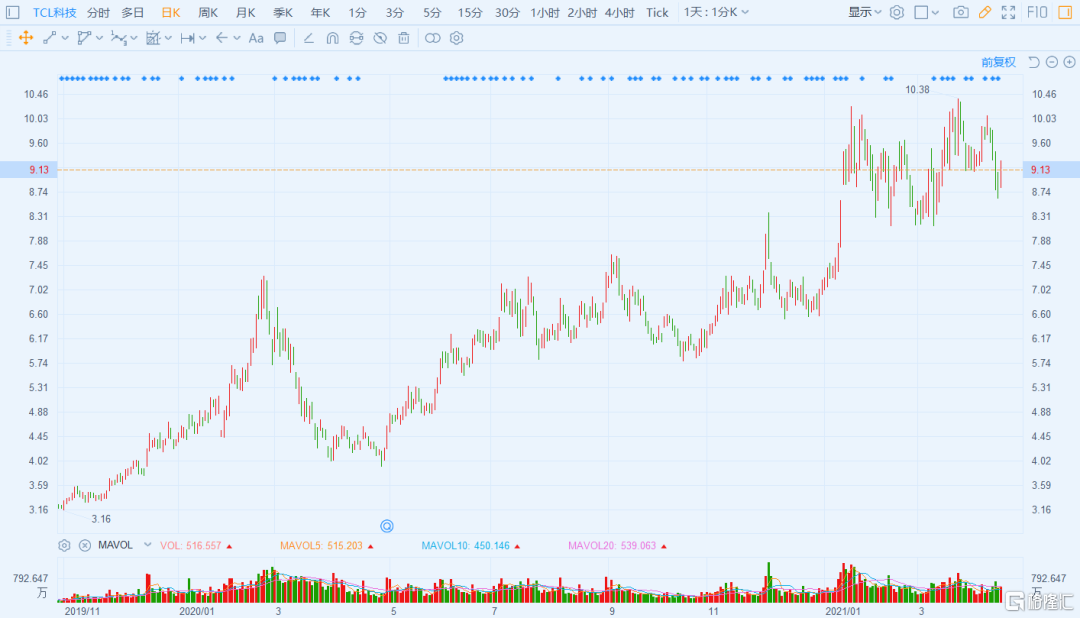1080x618 pixels.
Task: Remove the MAVOL indicator with its X icon
Action: click(x=85, y=546)
